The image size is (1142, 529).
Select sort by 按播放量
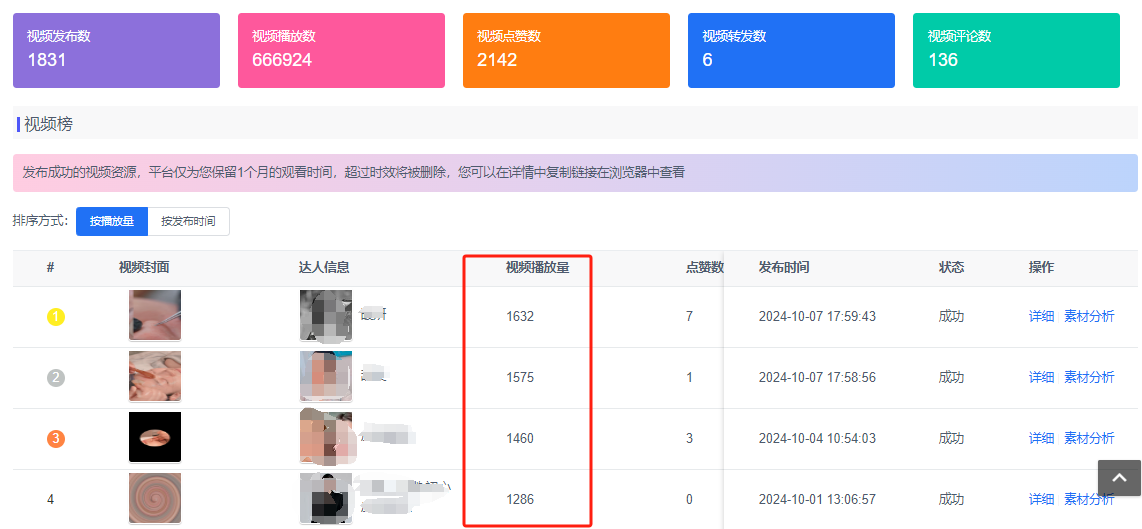[x=112, y=221]
